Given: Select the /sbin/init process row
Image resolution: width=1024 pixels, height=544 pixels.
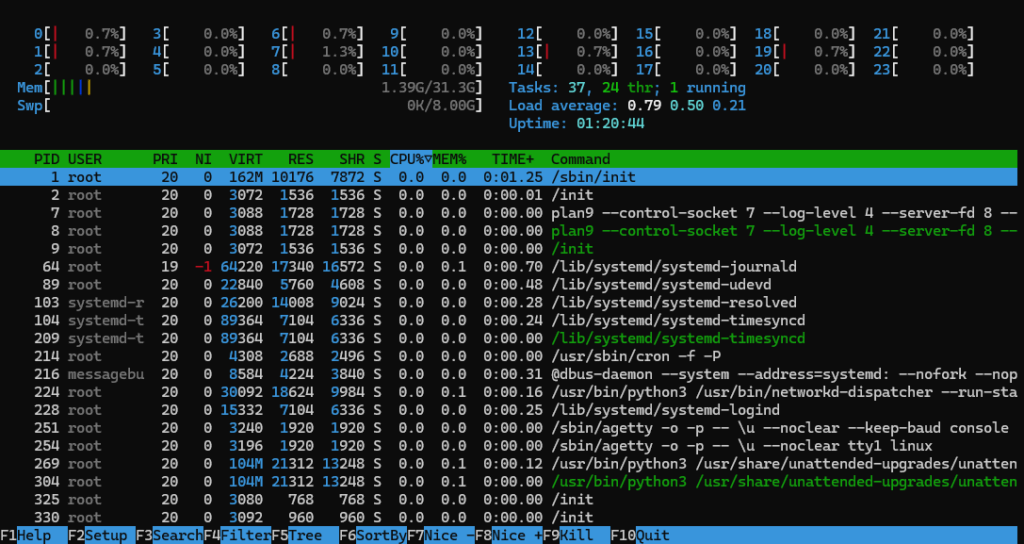Looking at the screenshot, I should point(509,177).
